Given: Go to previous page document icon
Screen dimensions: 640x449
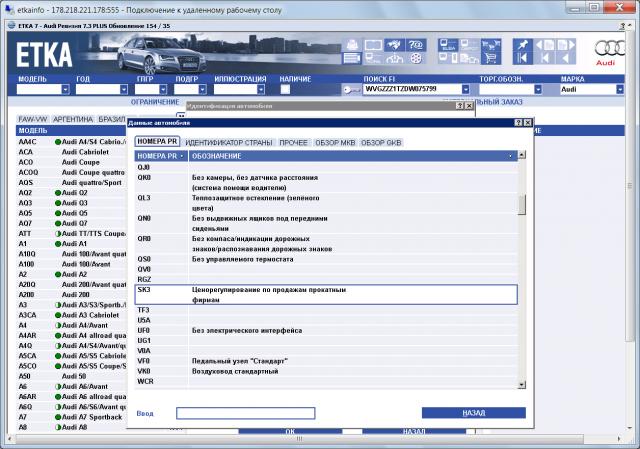Looking at the screenshot, I should coord(544,45).
